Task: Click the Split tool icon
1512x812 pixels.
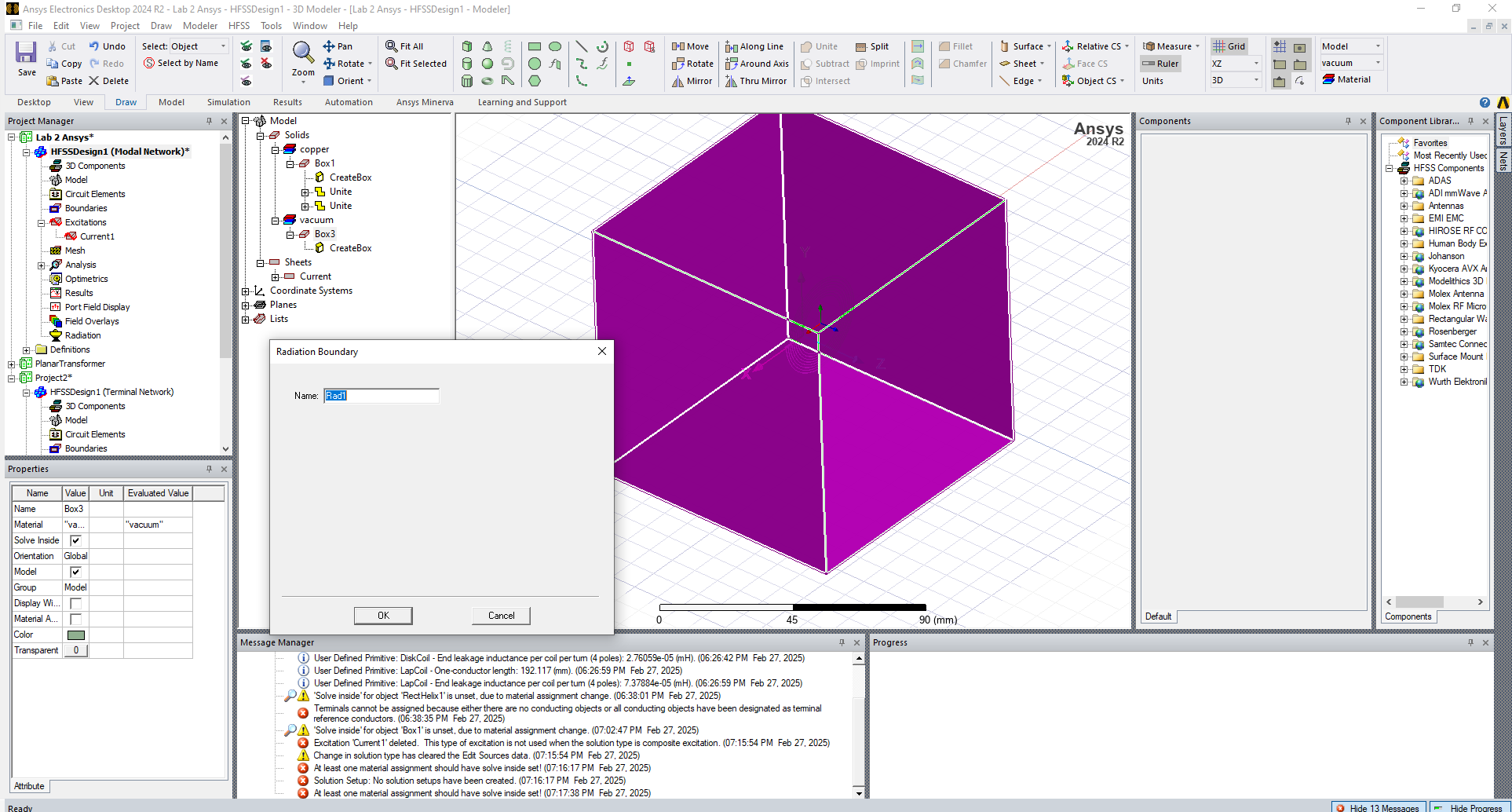Action: point(861,46)
